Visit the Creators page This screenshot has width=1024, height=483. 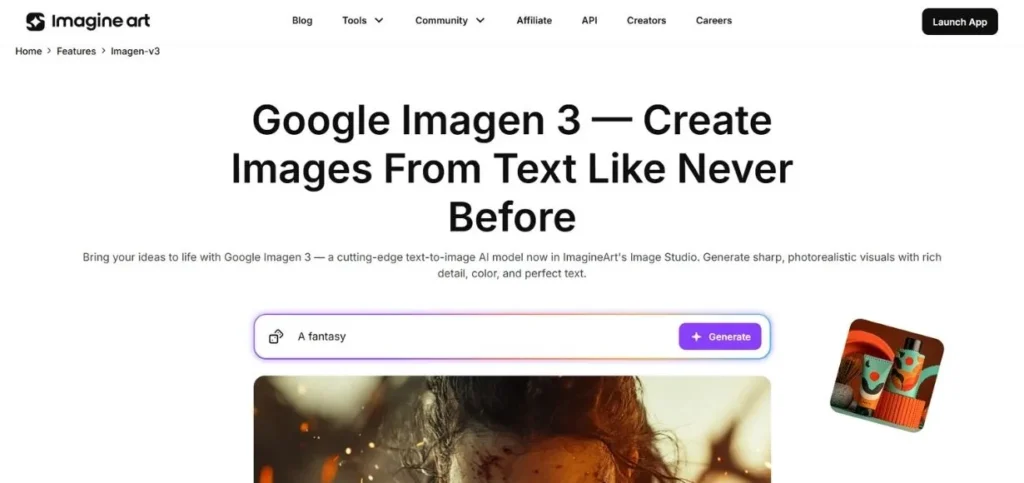646,21
